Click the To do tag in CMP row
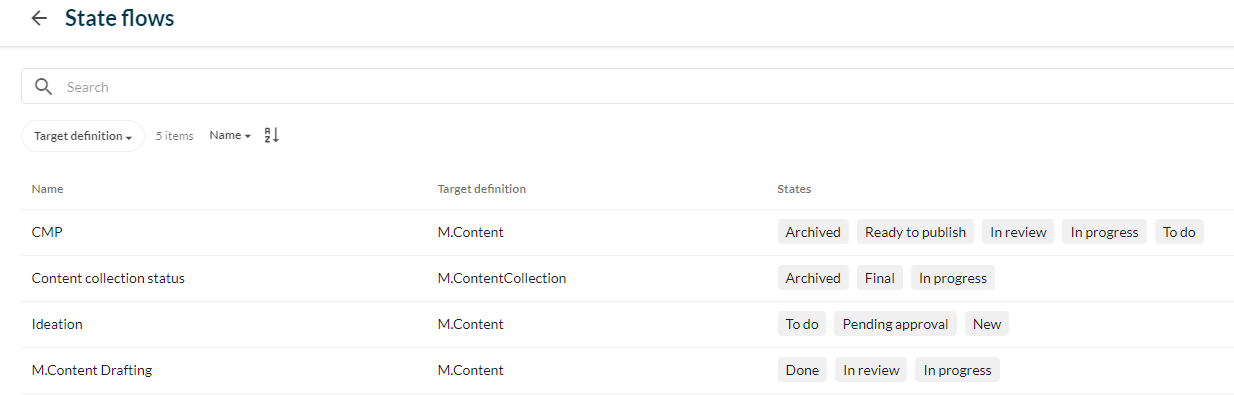The height and width of the screenshot is (395, 1234). [1179, 232]
